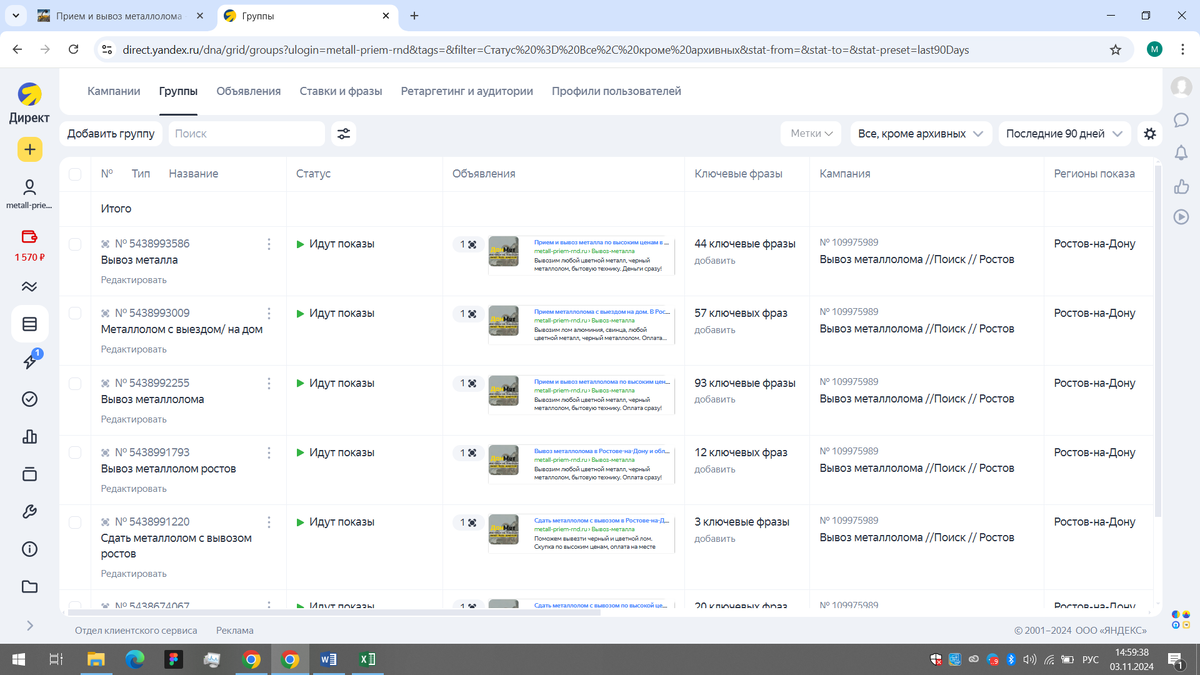Check the row Металлолом с выездом/ на дом

[x=75, y=313]
